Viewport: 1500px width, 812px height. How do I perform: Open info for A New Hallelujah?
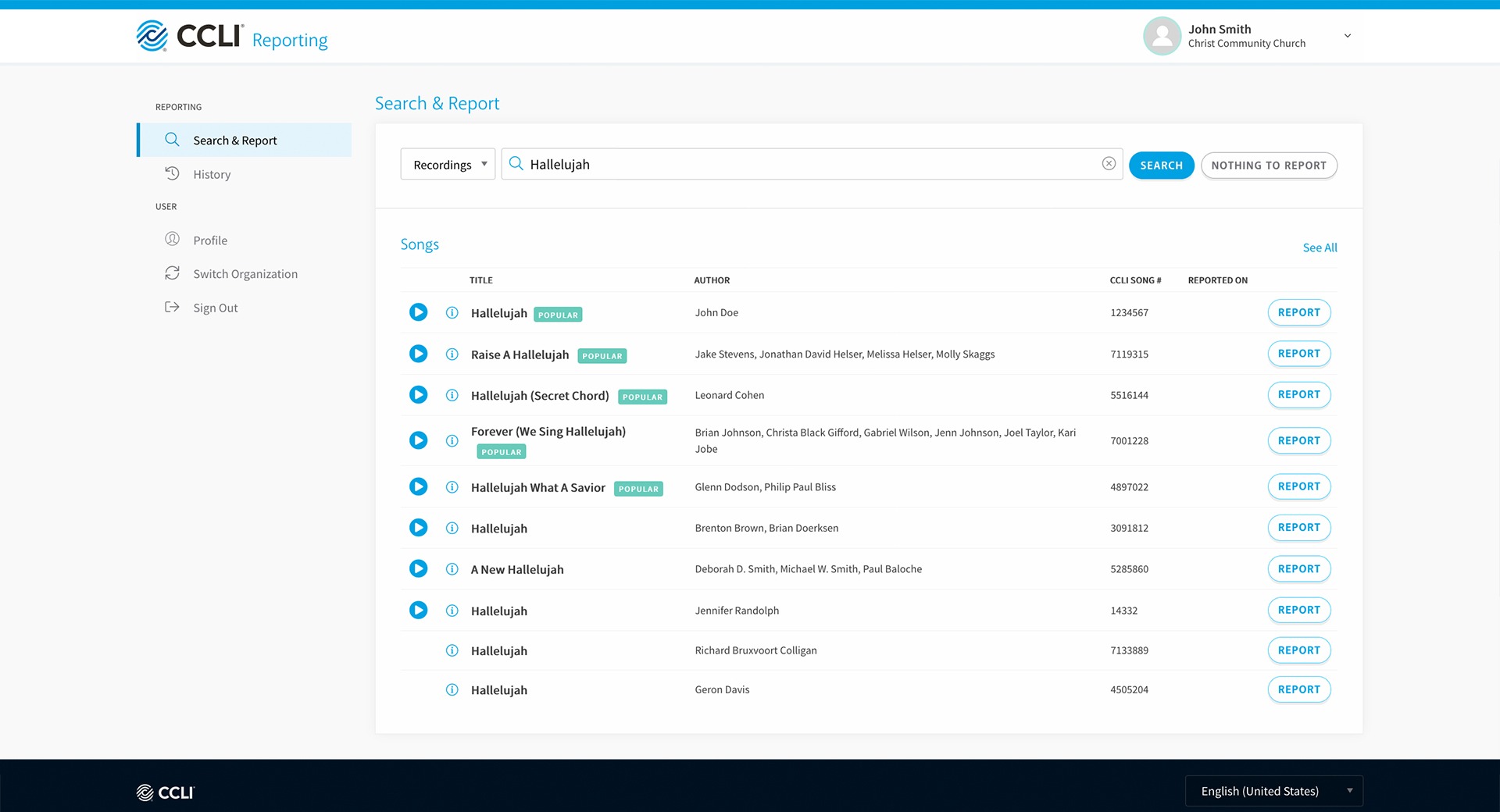pyautogui.click(x=452, y=569)
